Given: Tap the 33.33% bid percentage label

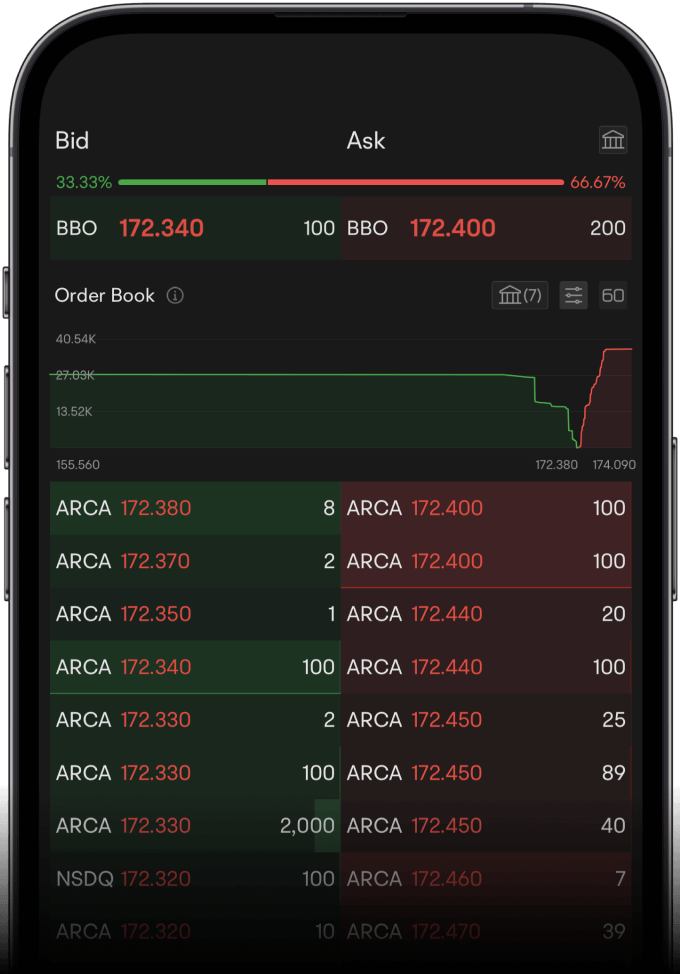Looking at the screenshot, I should [x=84, y=182].
